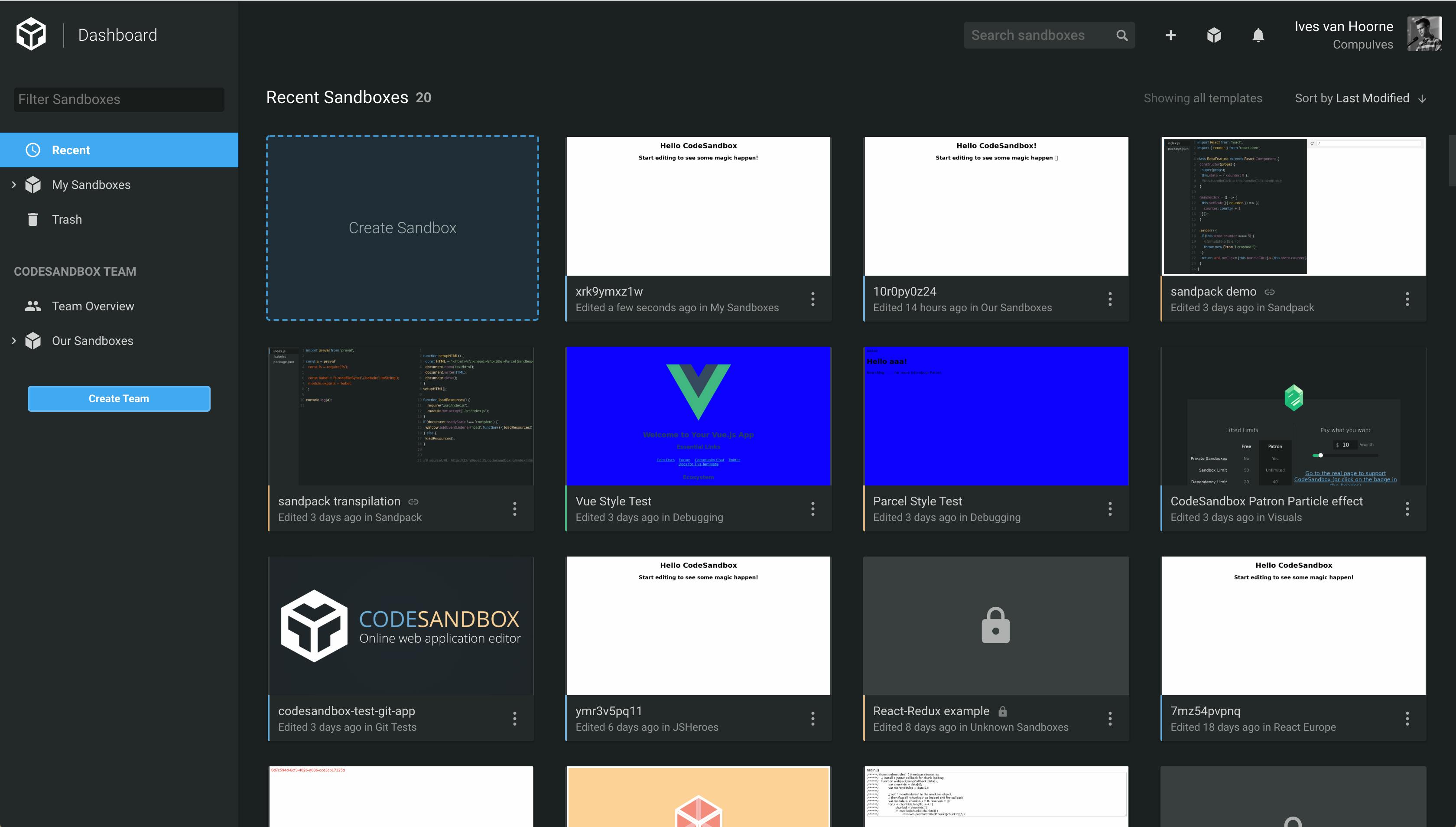
Task: Open the Vue Style Test thumbnail
Action: pyautogui.click(x=699, y=417)
